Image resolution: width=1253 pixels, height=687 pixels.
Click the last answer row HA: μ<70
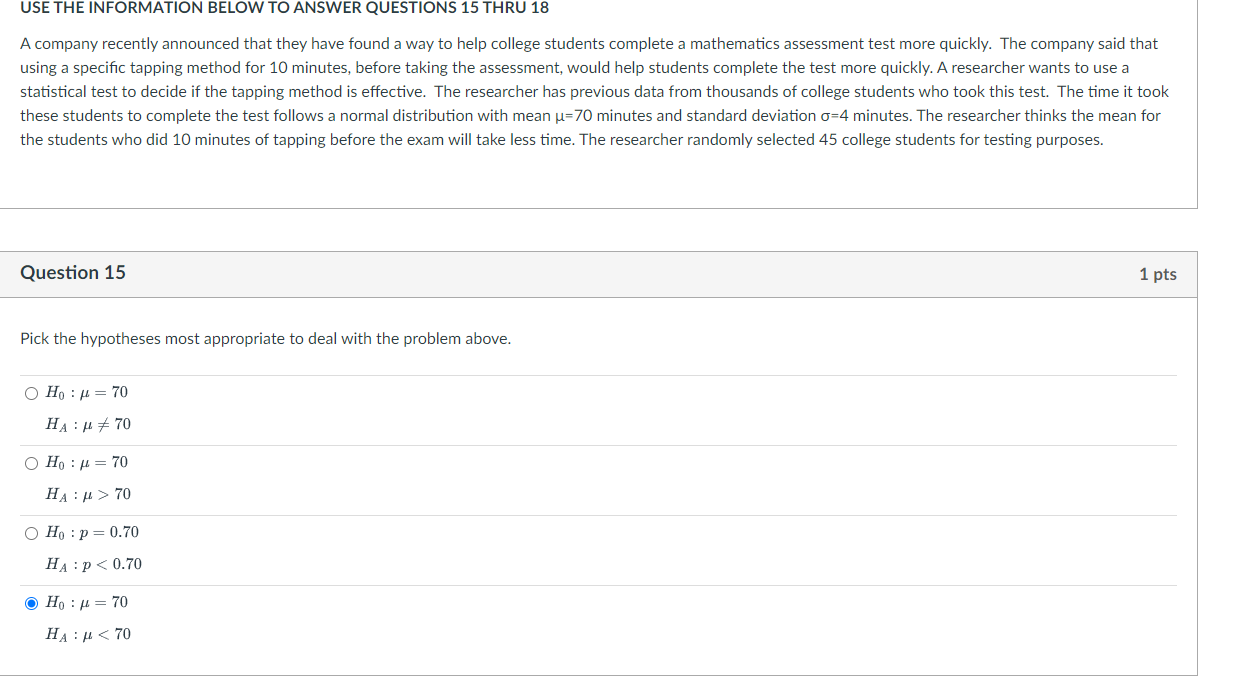pyautogui.click(x=88, y=633)
